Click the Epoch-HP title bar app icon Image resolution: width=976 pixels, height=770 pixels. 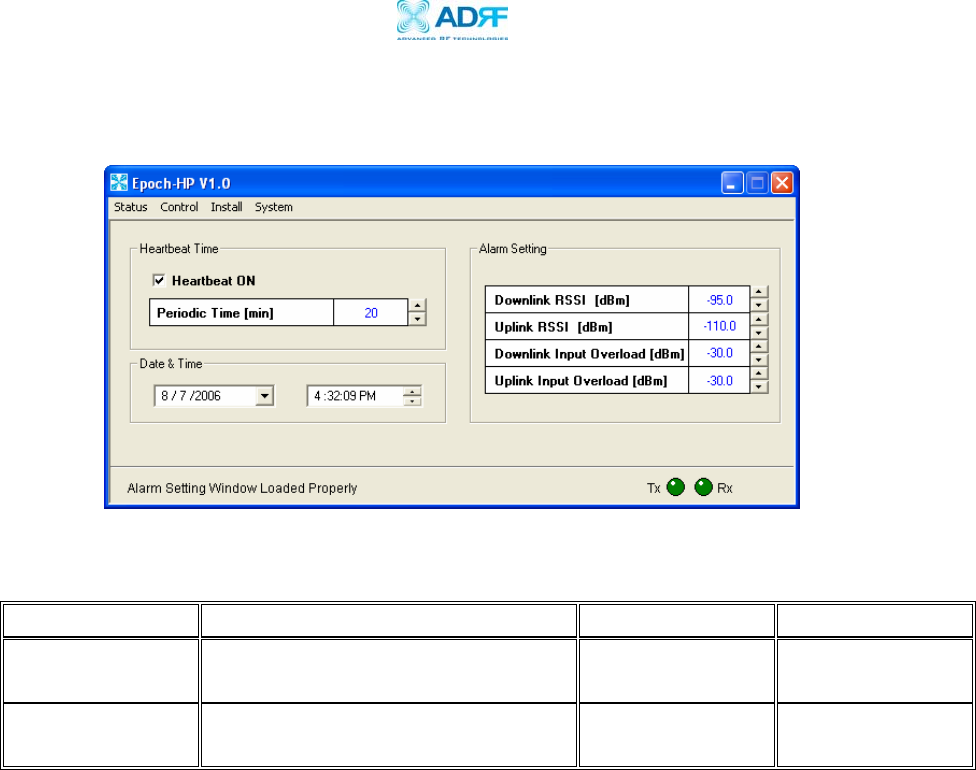(119, 183)
